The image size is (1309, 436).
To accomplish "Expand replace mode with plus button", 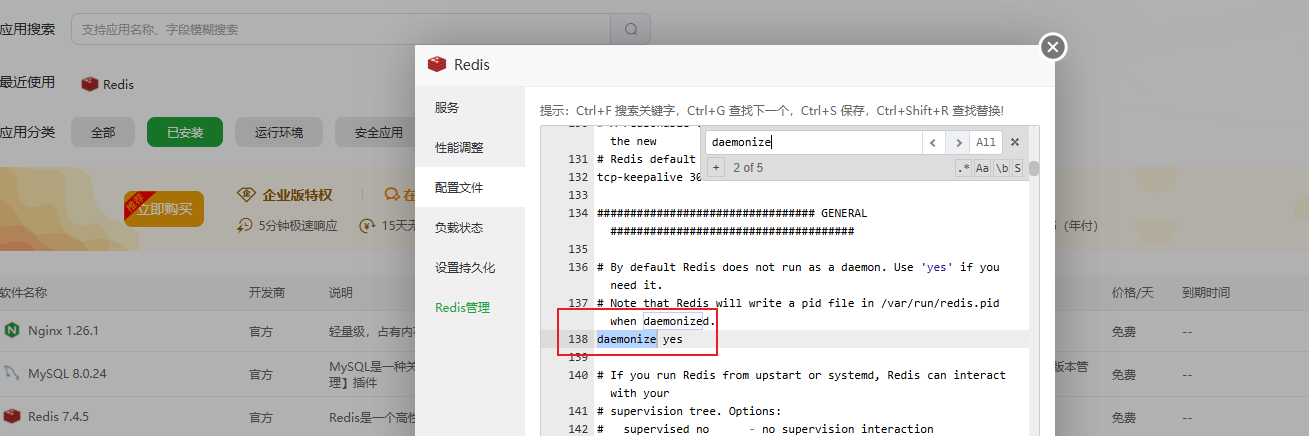I will tap(716, 167).
